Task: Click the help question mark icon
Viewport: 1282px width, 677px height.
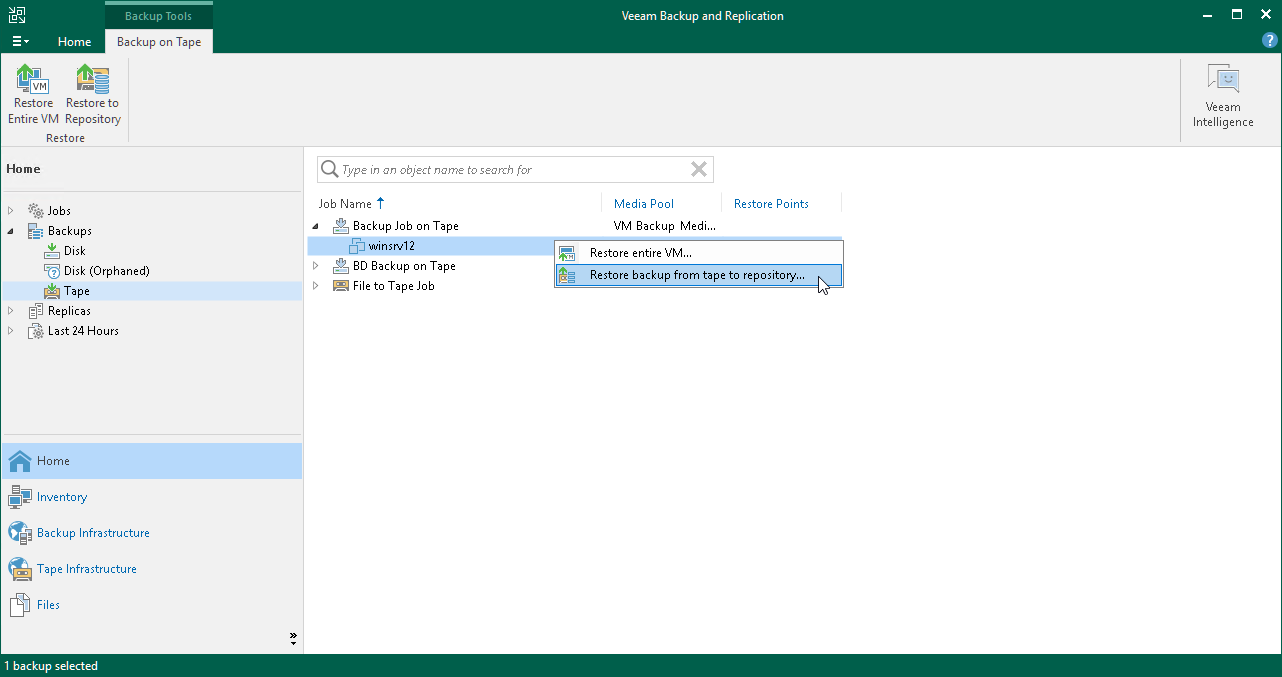Action: point(1269,41)
